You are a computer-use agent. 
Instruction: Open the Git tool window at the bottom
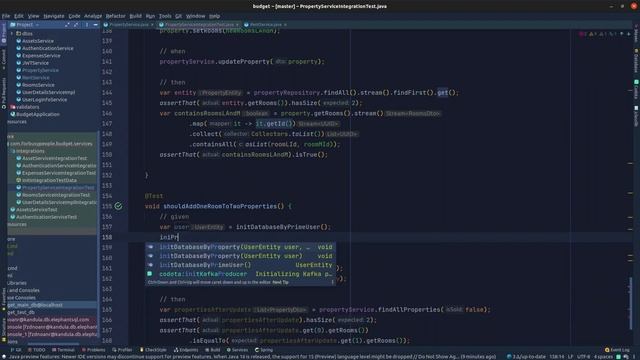[x=16, y=350]
